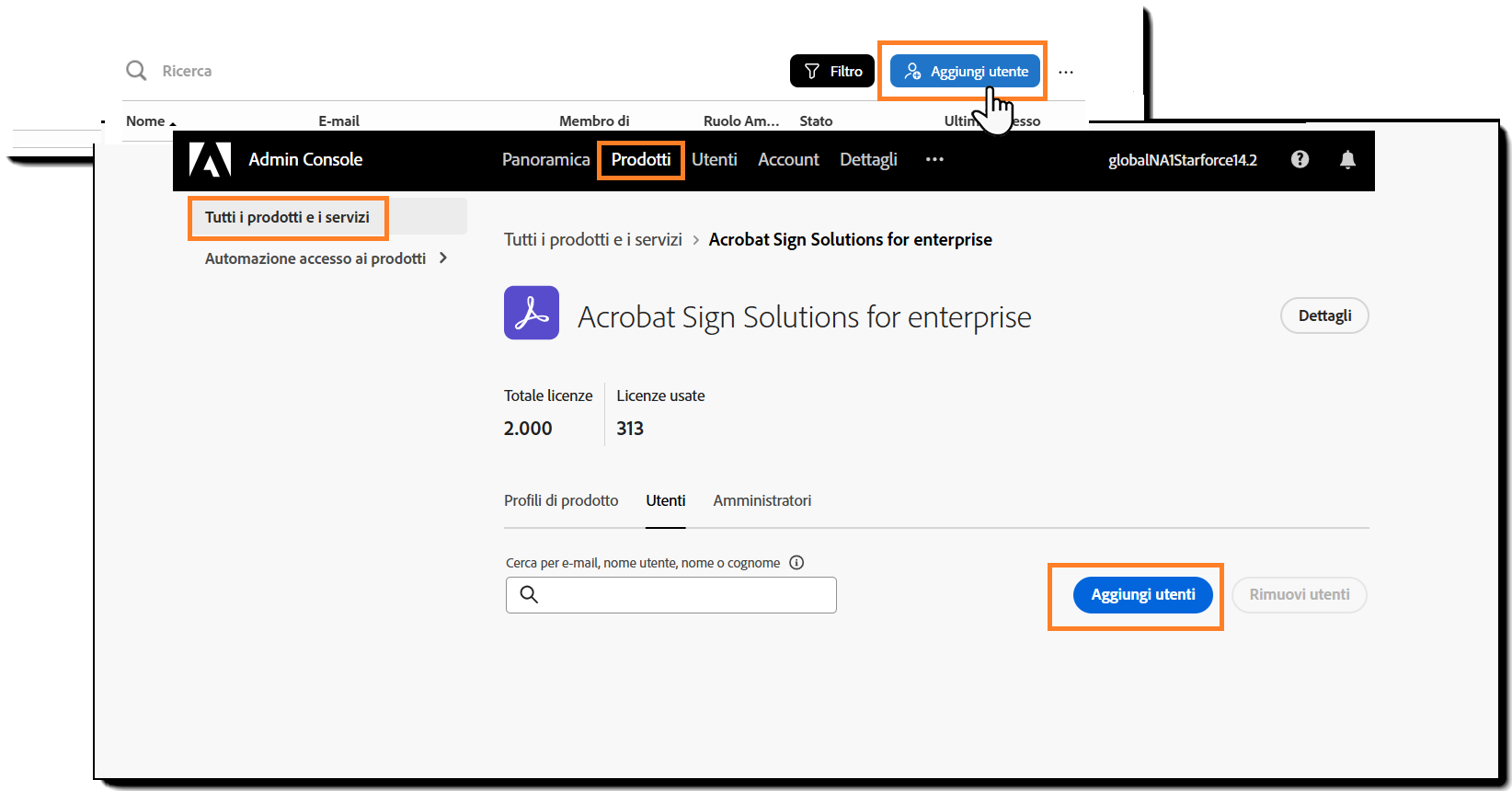The height and width of the screenshot is (791, 1512).
Task: Click the Aggiungi utenti button
Action: 1143,595
